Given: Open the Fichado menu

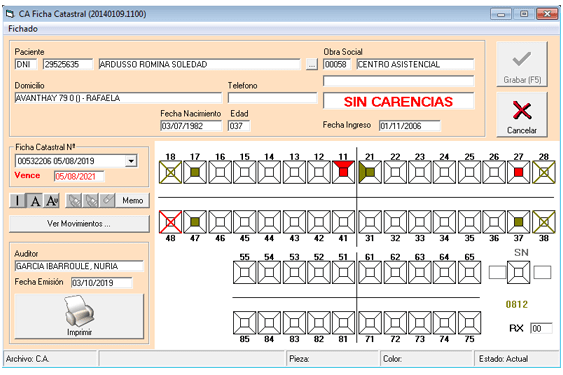Looking at the screenshot, I should (23, 29).
